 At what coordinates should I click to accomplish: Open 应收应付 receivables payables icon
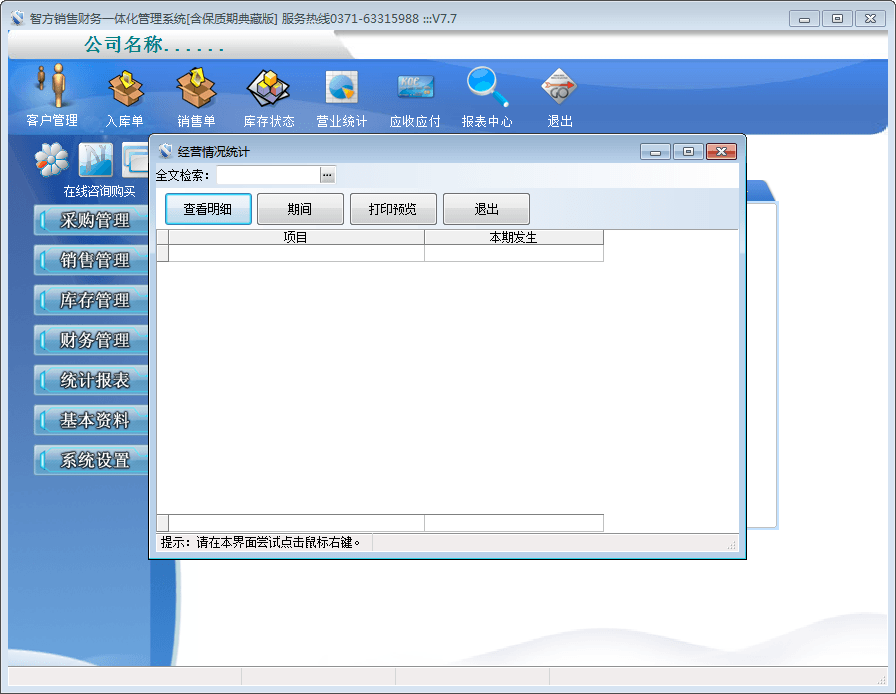click(x=414, y=90)
